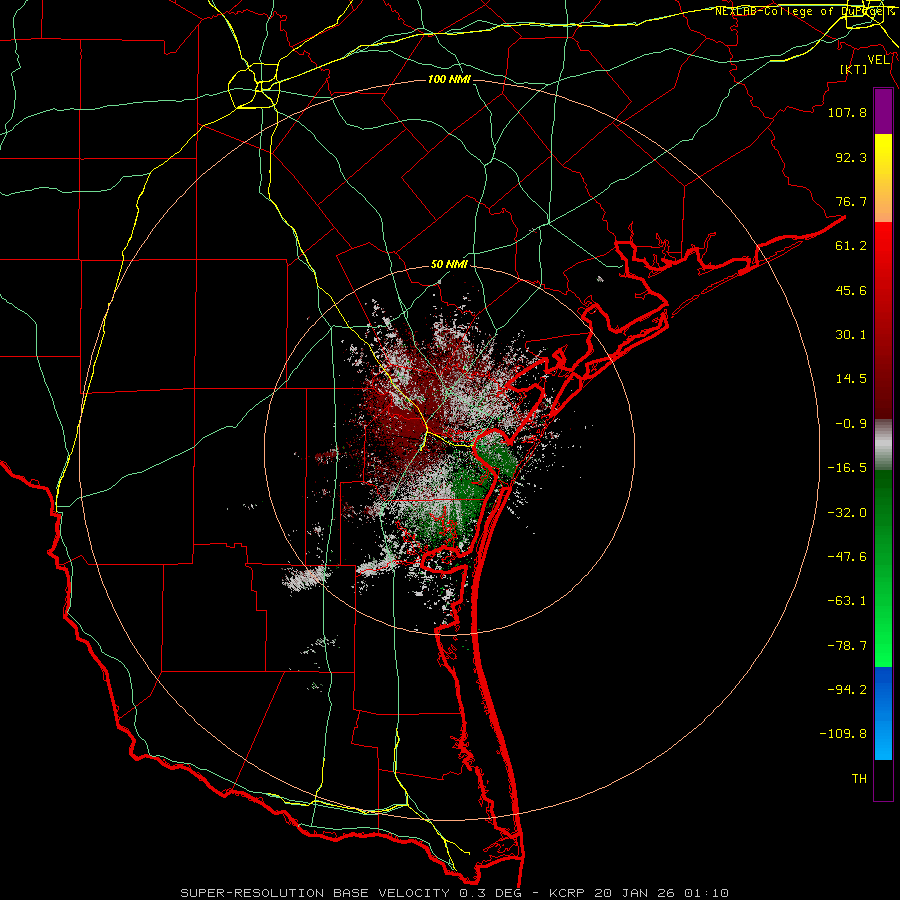Image resolution: width=900 pixels, height=900 pixels.
Task: Click the [KT] units label
Action: 854,69
